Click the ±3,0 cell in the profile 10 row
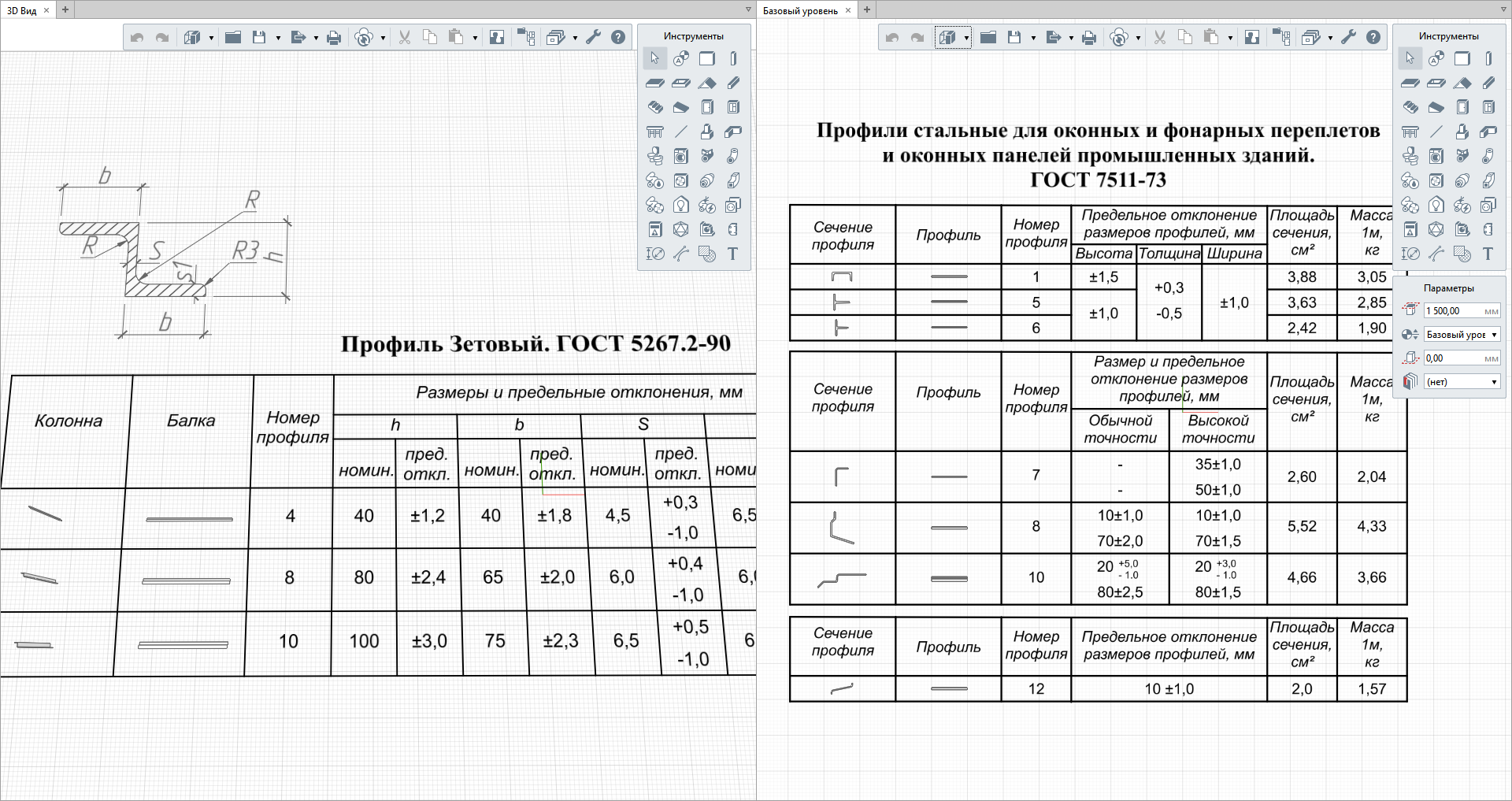The width and height of the screenshot is (1512, 801). click(x=429, y=641)
